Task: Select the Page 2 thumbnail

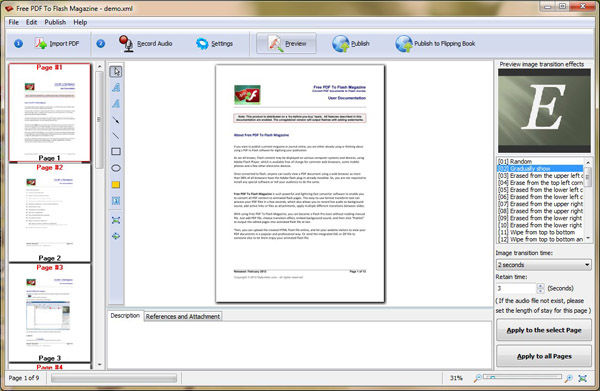Action: [x=50, y=213]
